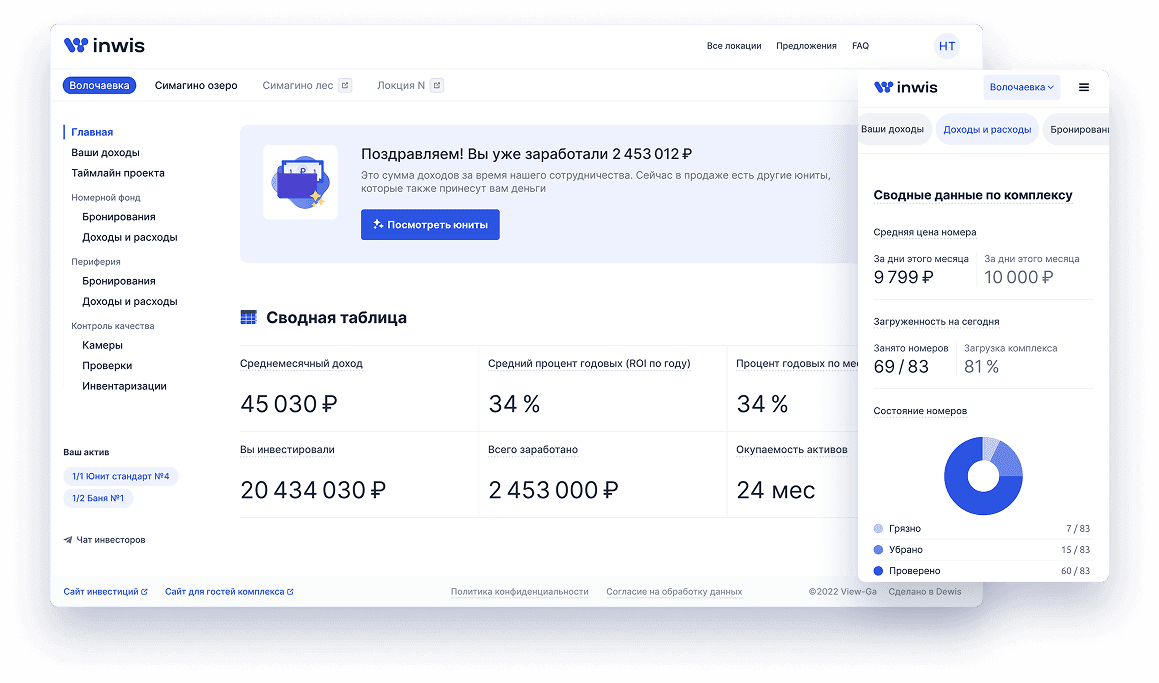Viewport: 1159px width, 683px height.
Task: Click the inwis logo in mobile panel
Action: click(906, 88)
